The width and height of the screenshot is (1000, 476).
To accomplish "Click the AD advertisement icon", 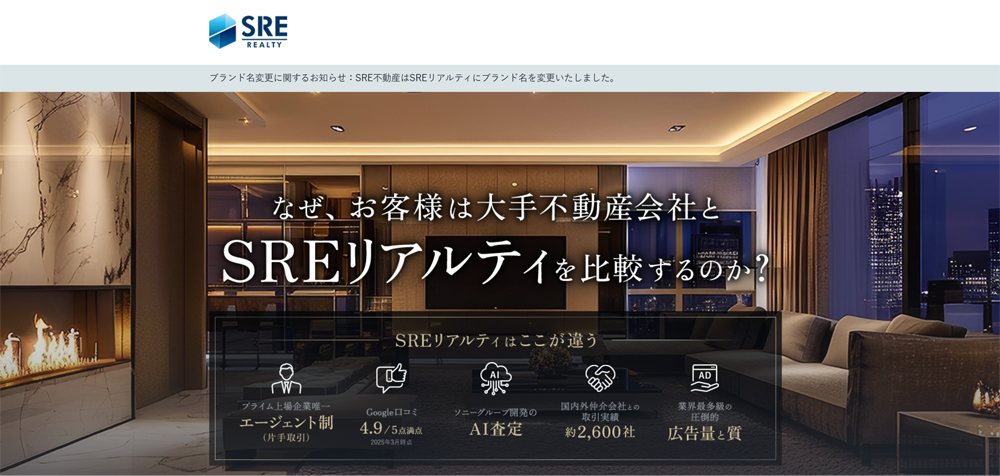I will [705, 378].
